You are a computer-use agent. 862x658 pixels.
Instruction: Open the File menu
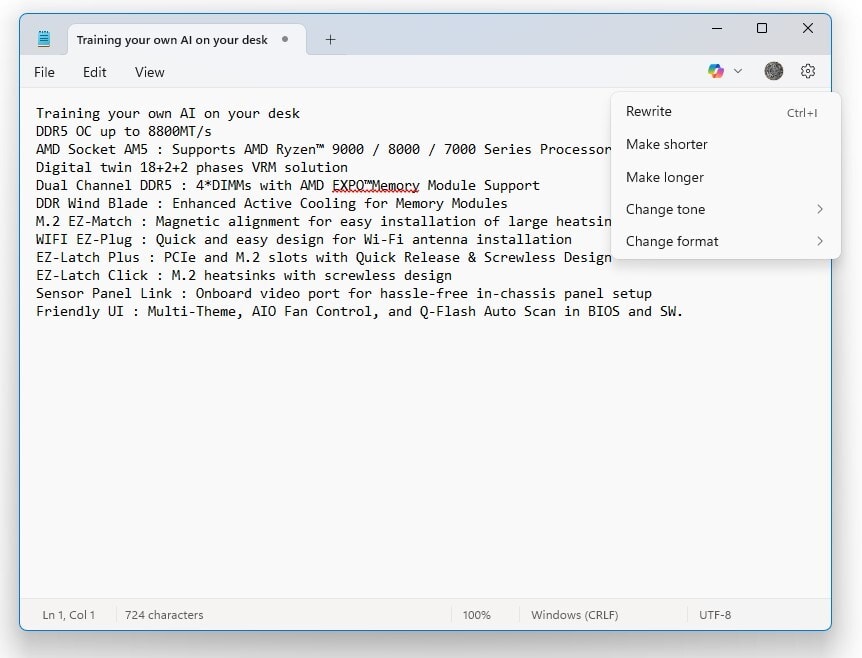[45, 72]
